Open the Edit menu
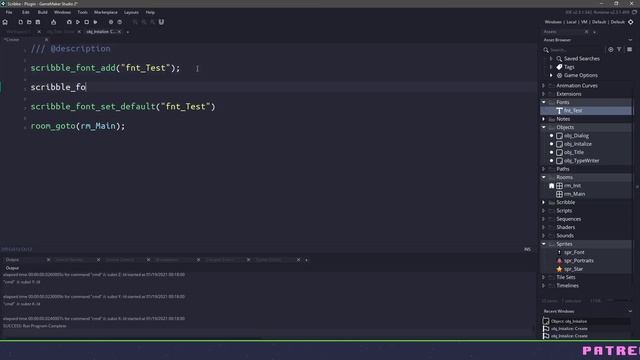This screenshot has width=640, height=360. click(x=25, y=12)
